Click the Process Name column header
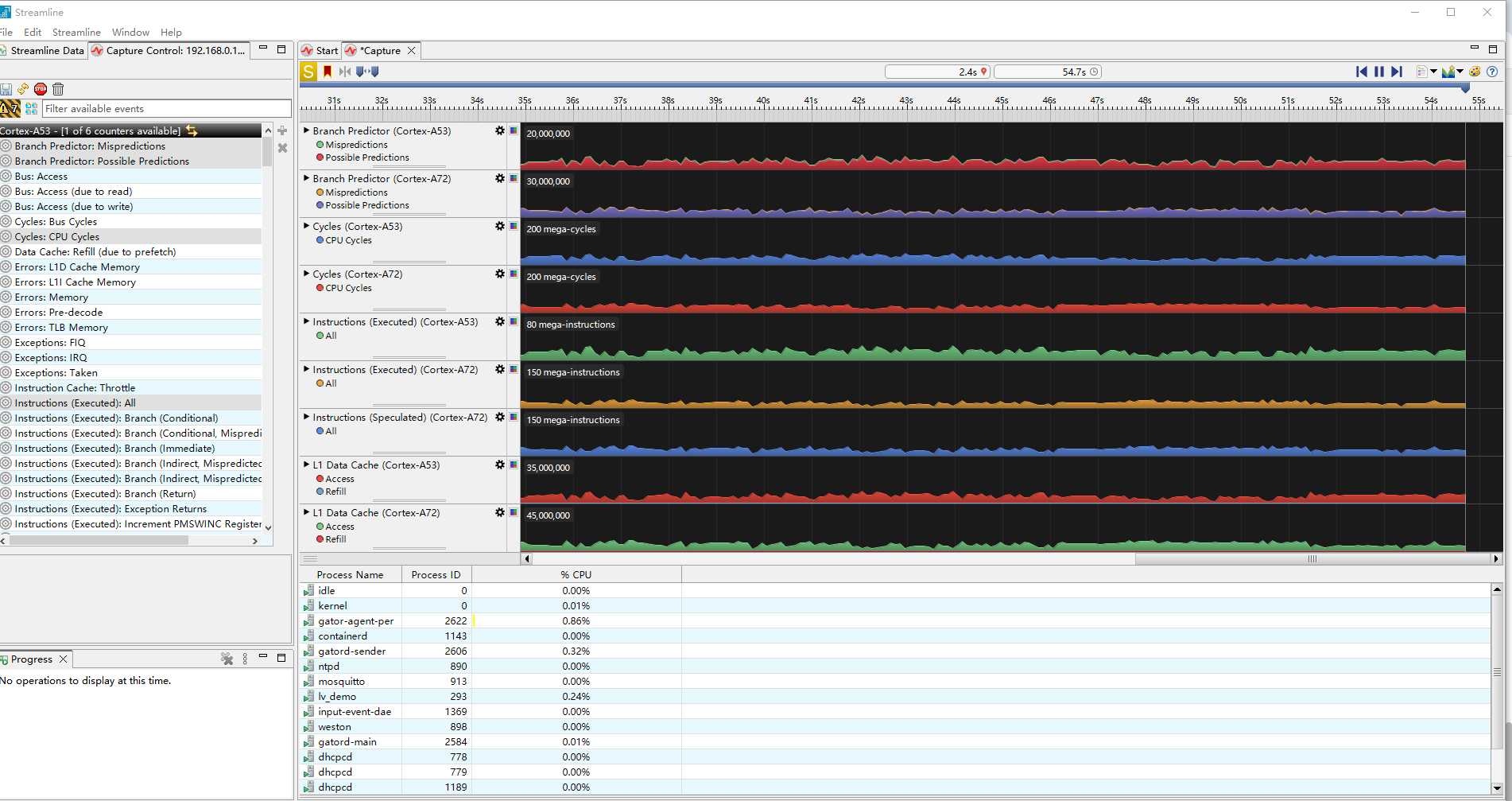The width and height of the screenshot is (1512, 801). [350, 575]
